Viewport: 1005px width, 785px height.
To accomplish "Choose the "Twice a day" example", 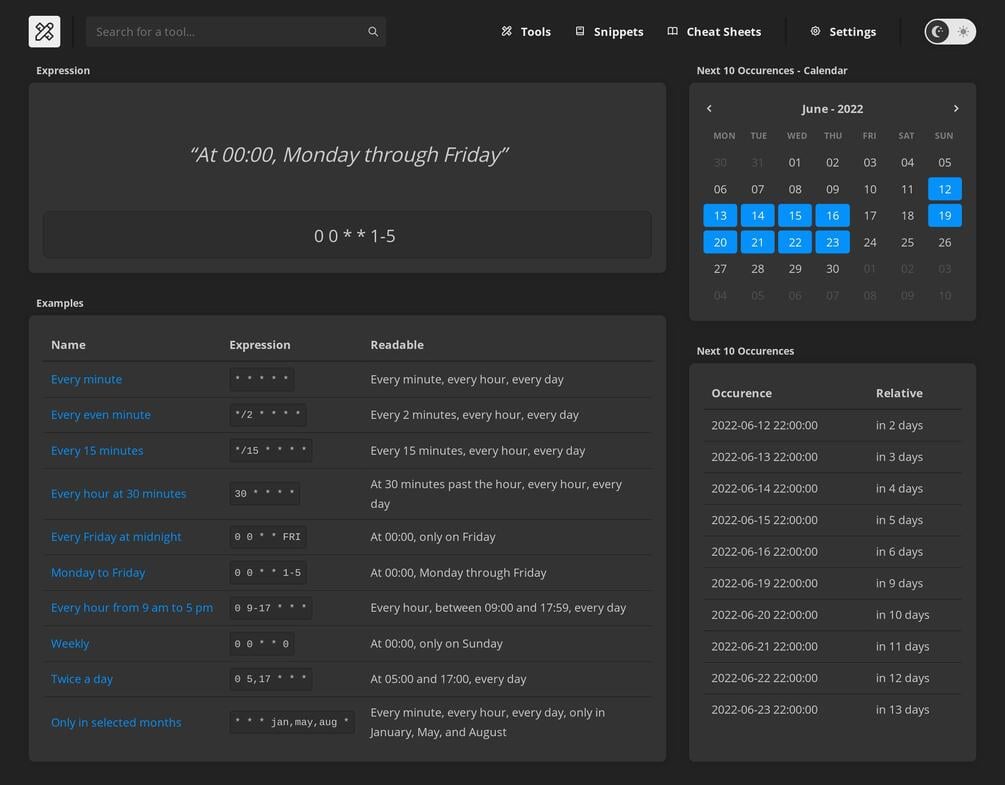I will point(82,679).
